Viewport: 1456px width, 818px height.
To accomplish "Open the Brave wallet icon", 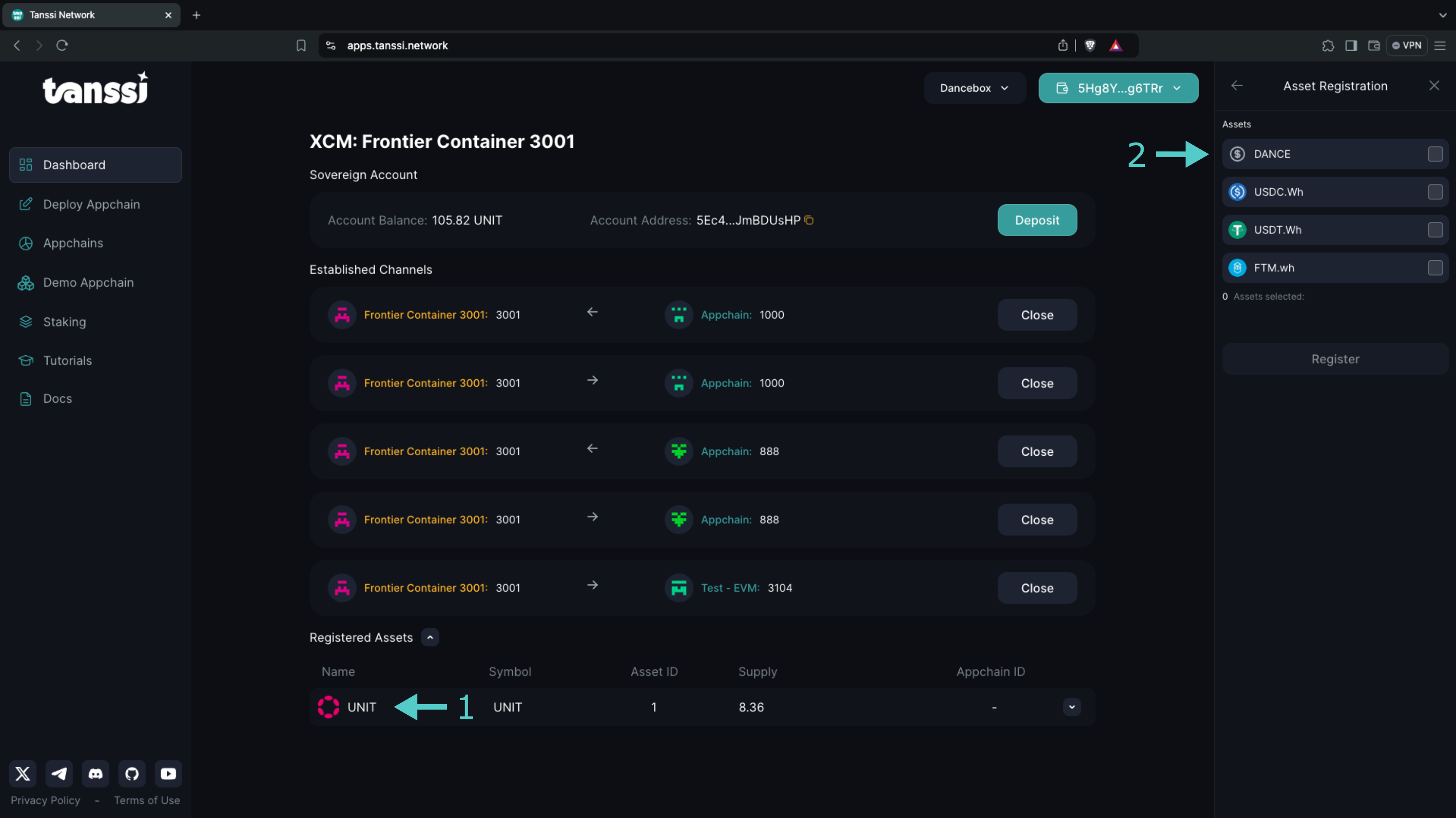I will tap(1374, 45).
